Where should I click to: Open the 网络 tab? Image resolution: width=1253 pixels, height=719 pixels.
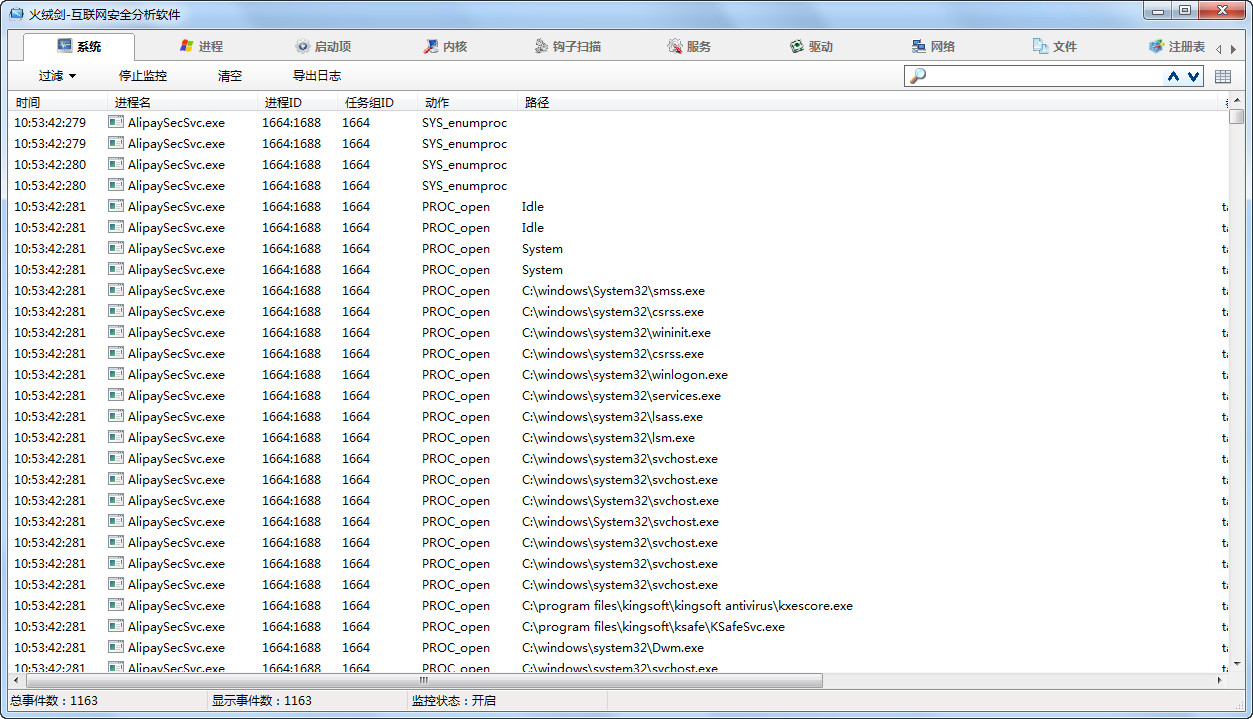pos(933,46)
